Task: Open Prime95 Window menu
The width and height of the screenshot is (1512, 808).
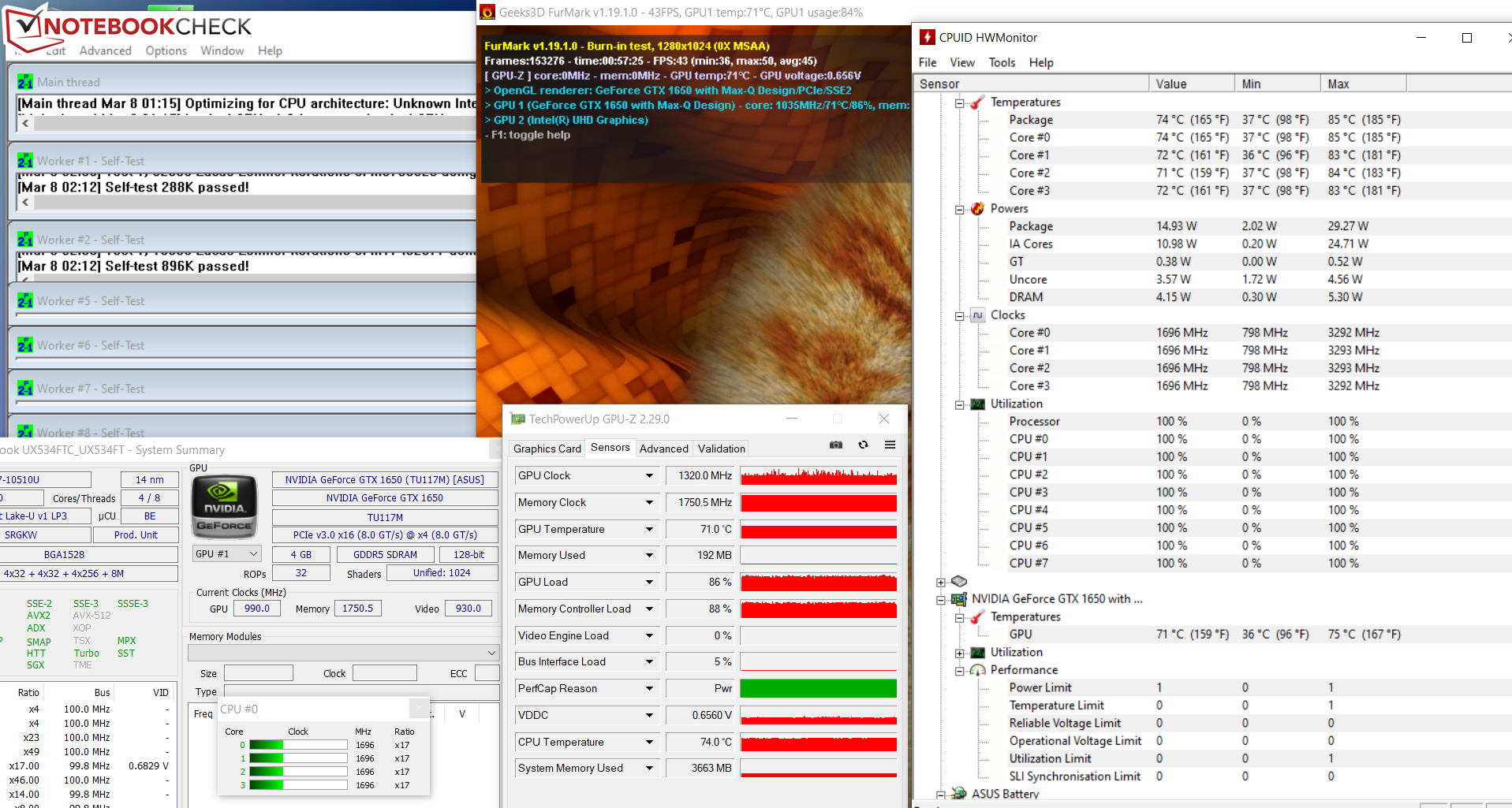Action: [222, 50]
